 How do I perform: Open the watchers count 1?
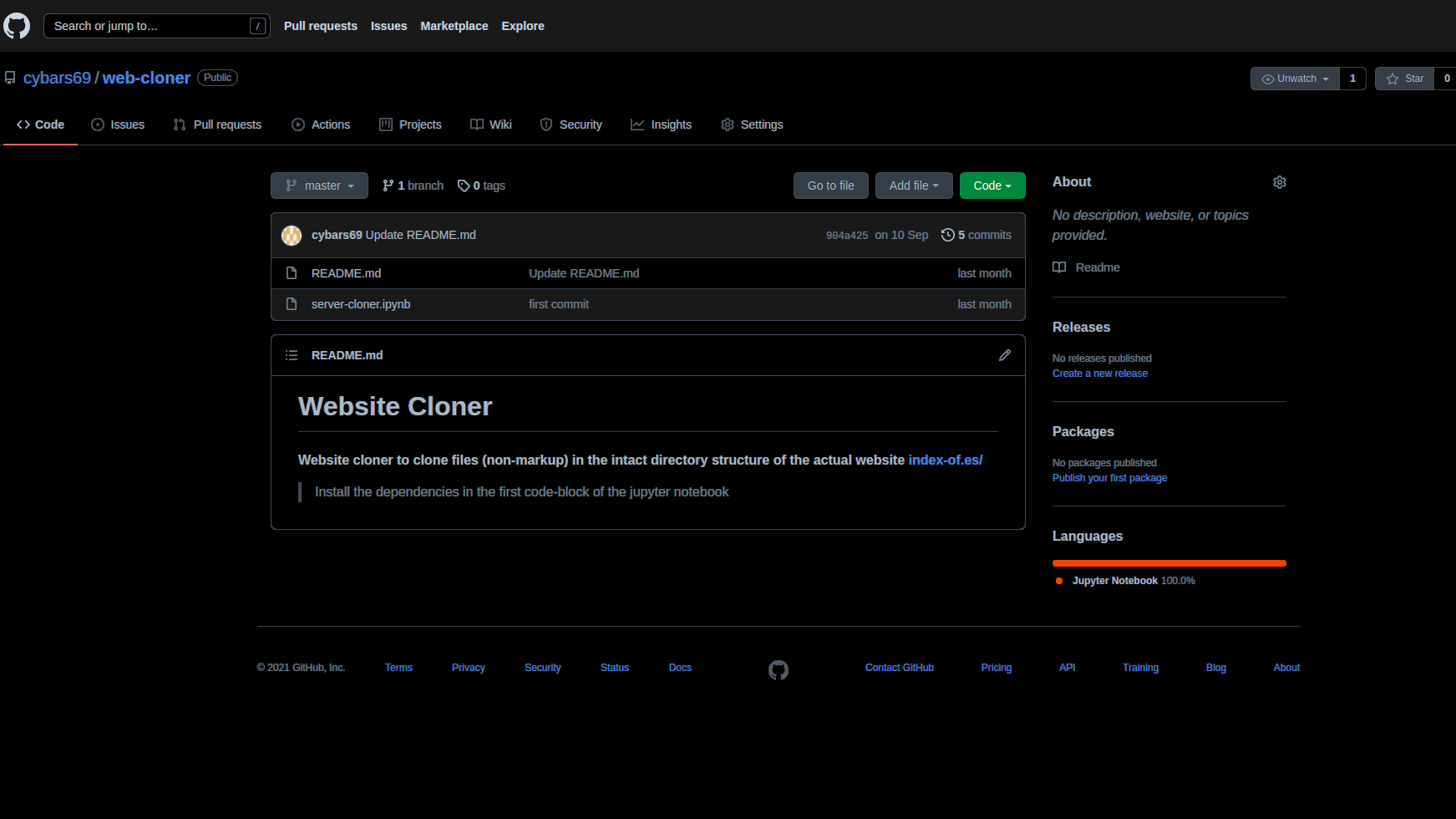(x=1352, y=79)
